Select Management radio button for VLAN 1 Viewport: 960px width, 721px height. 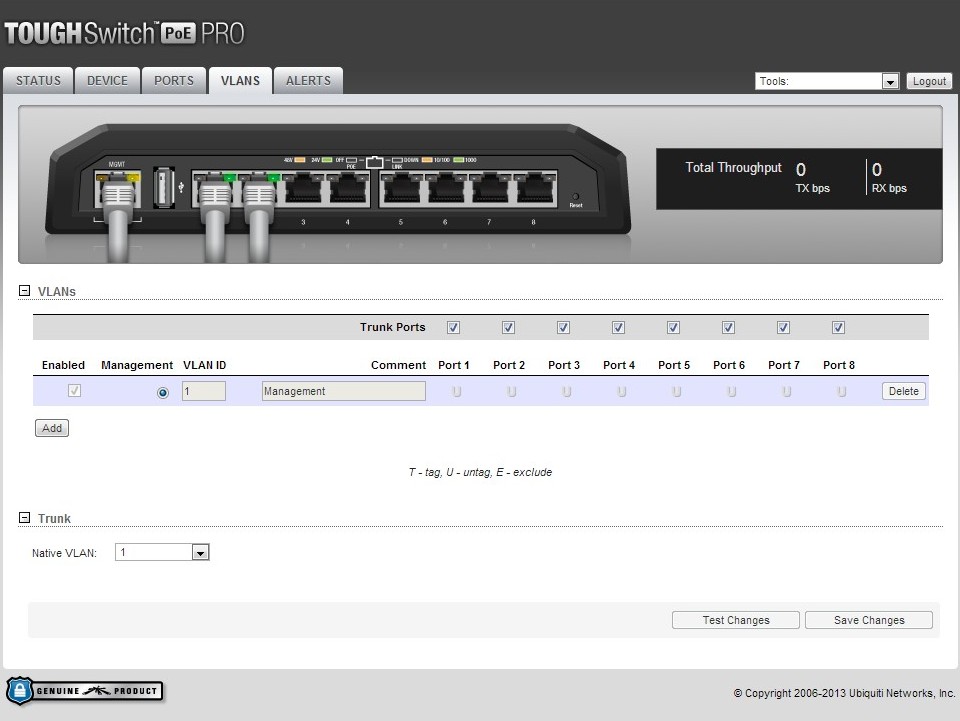click(163, 392)
